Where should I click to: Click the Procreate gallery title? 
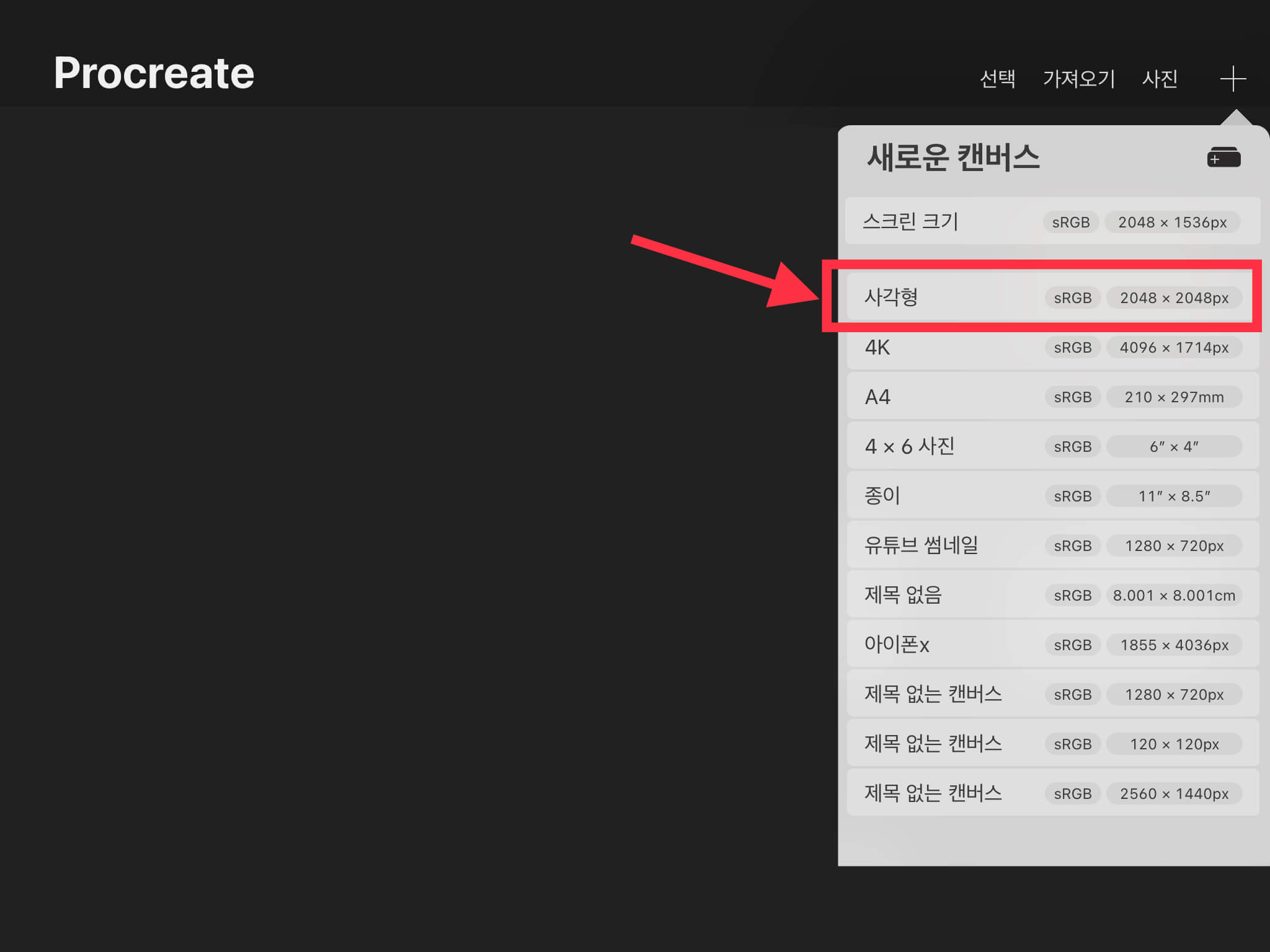tap(154, 73)
